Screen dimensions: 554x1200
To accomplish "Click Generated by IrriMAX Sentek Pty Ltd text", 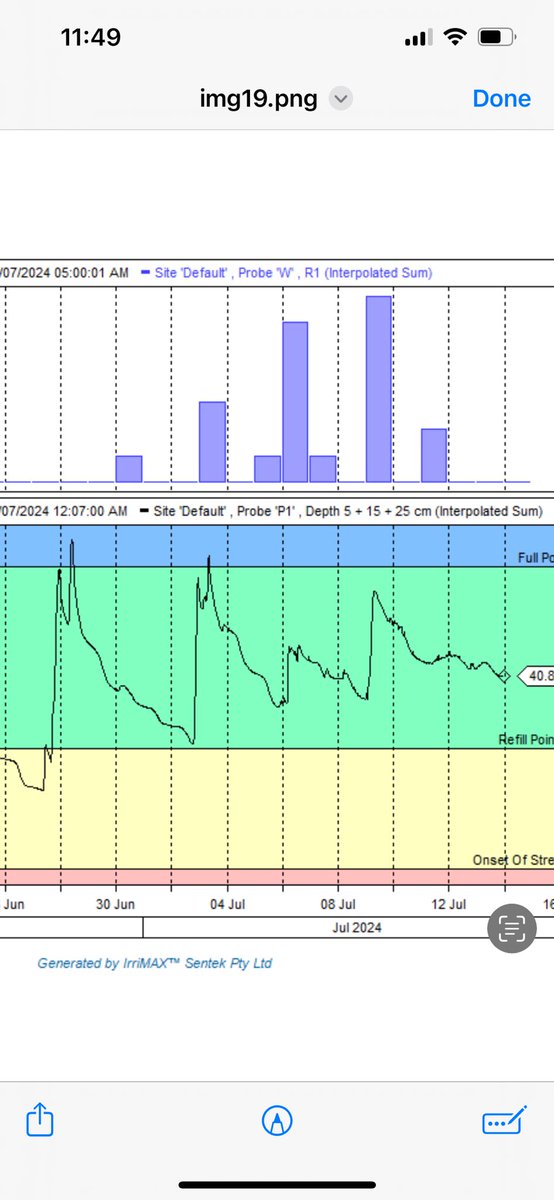I will 155,963.
